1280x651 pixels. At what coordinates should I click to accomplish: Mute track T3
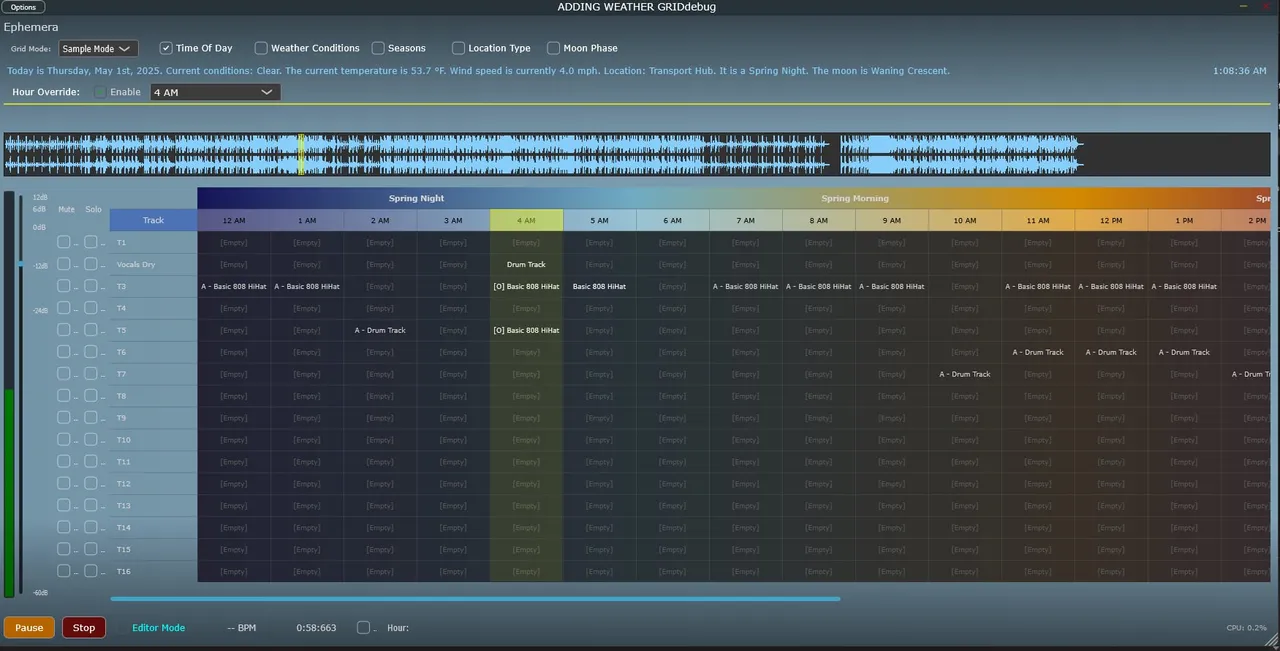(64, 286)
